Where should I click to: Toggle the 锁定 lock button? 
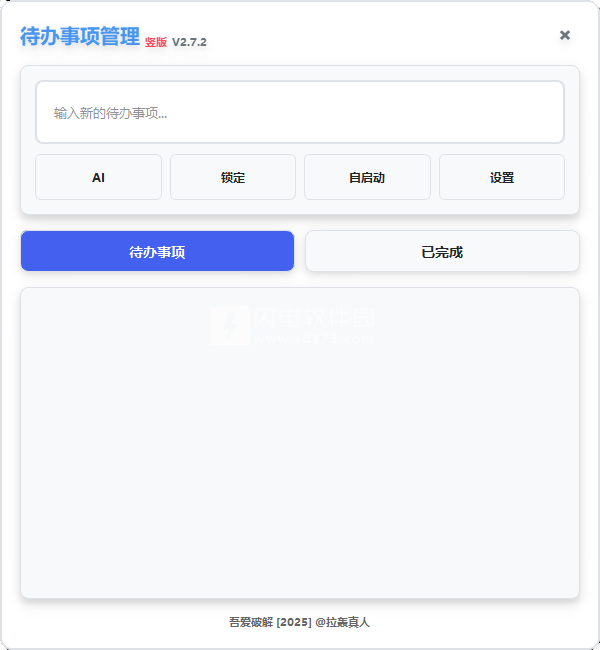pos(233,177)
